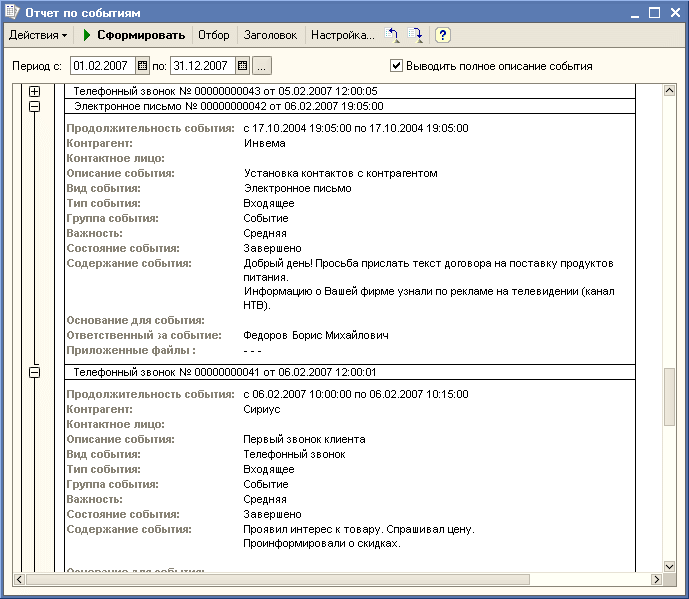Viewport: 689px width, 599px height.
Task: Open the Действия dropdown menu
Action: point(38,35)
